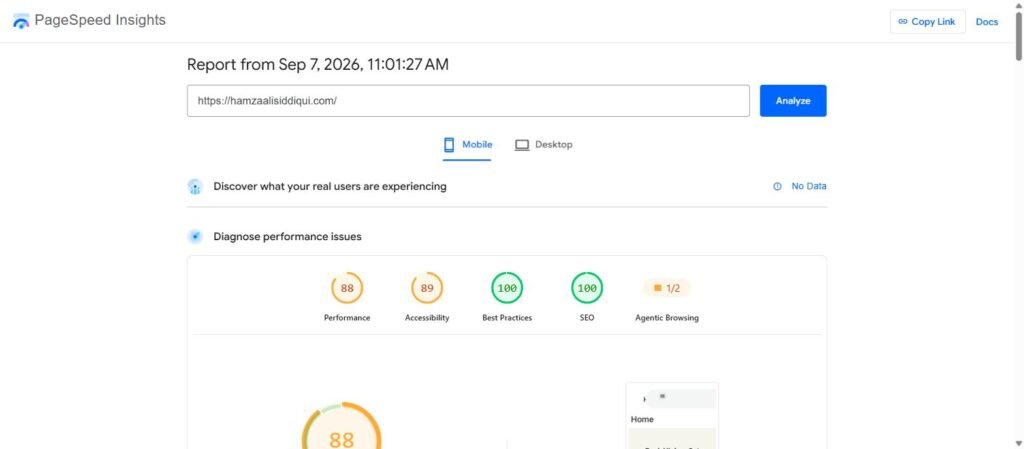Click the Accessibility label

pyautogui.click(x=427, y=318)
